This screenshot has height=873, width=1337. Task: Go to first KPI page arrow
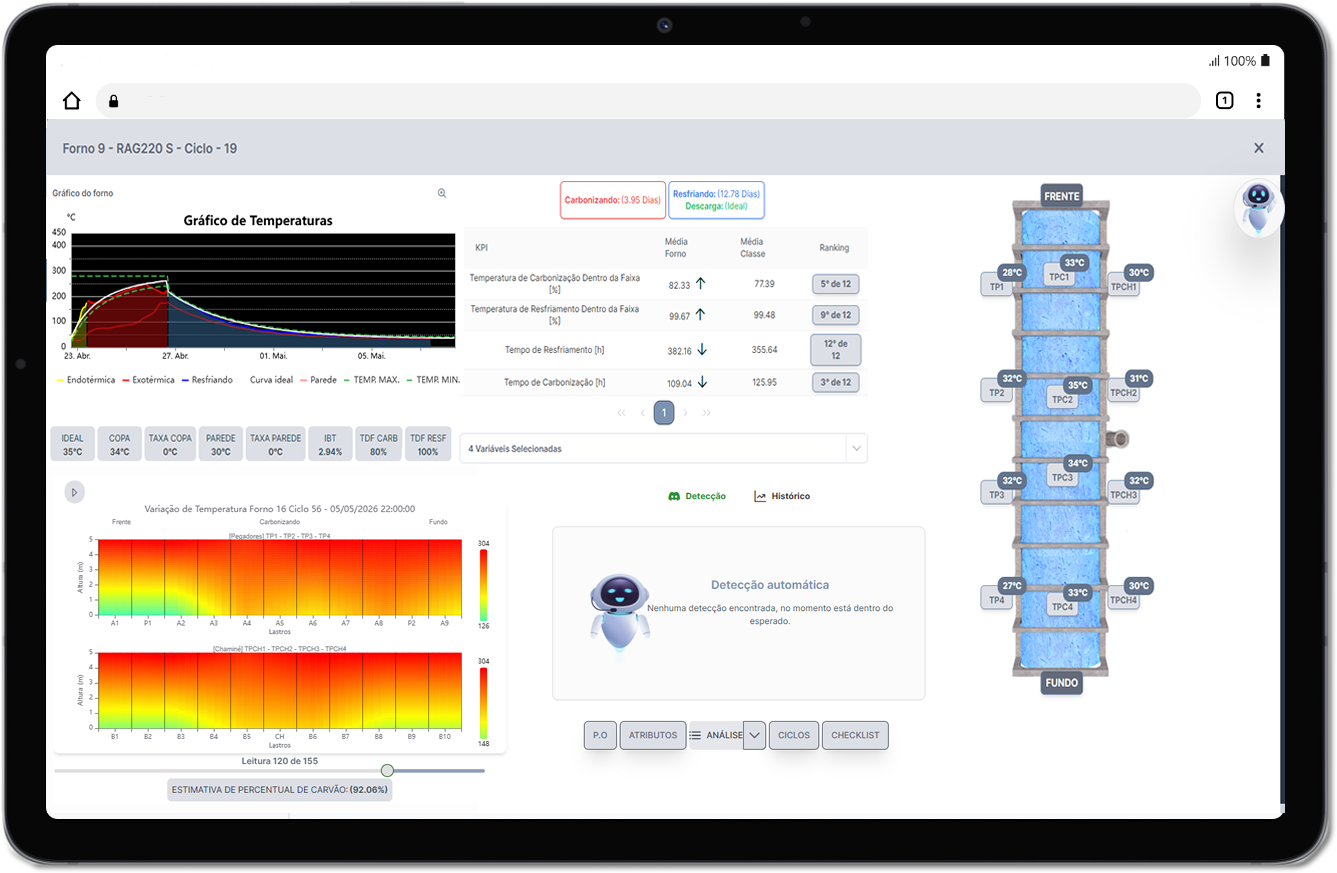621,412
